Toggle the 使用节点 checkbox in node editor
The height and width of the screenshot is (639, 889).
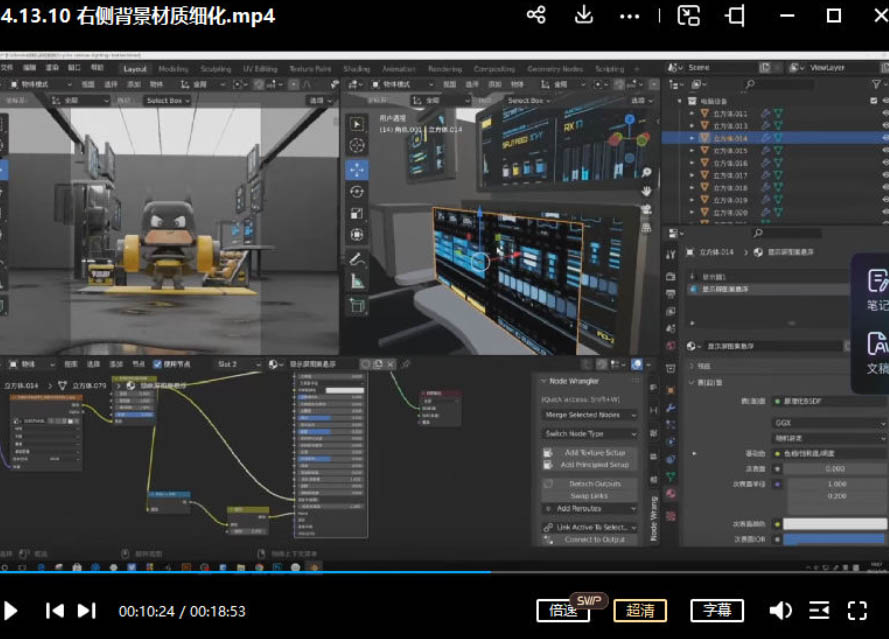click(x=158, y=364)
